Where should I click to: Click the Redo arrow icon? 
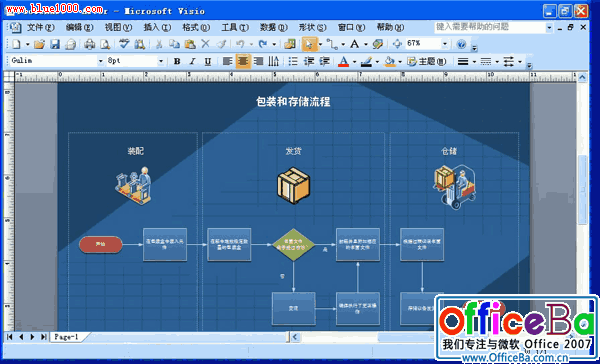click(x=262, y=44)
